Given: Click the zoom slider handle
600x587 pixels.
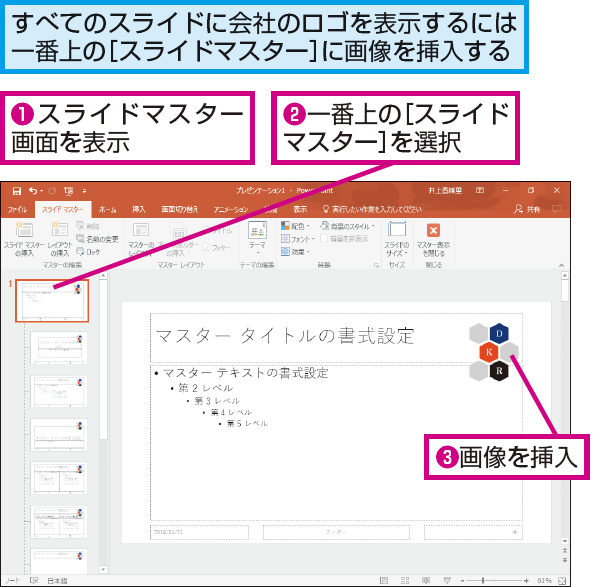Looking at the screenshot, I should [x=483, y=580].
